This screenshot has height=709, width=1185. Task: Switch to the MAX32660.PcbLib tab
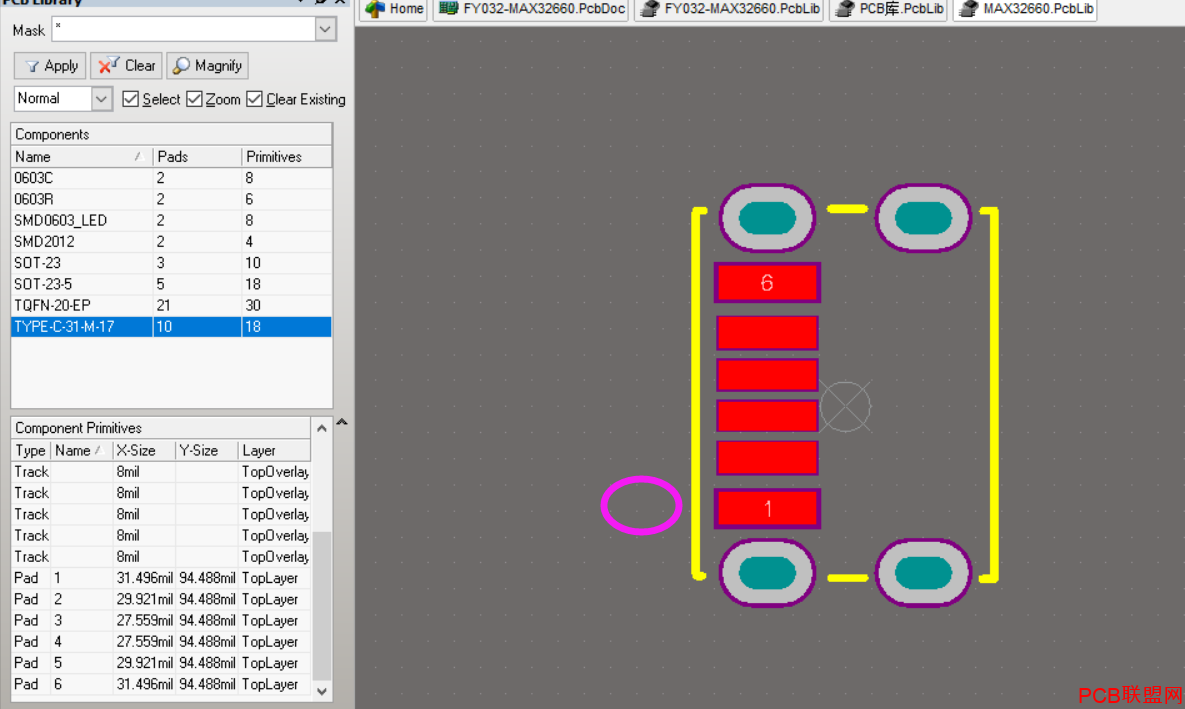[x=1026, y=9]
